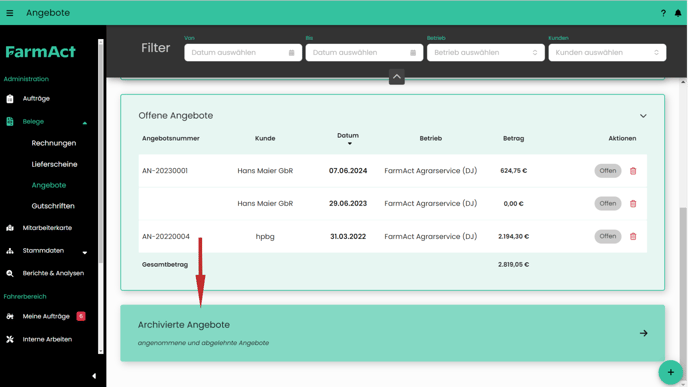Image resolution: width=688 pixels, height=387 pixels.
Task: Open Mitarbeiterkarte in the sidebar
Action: (x=47, y=228)
